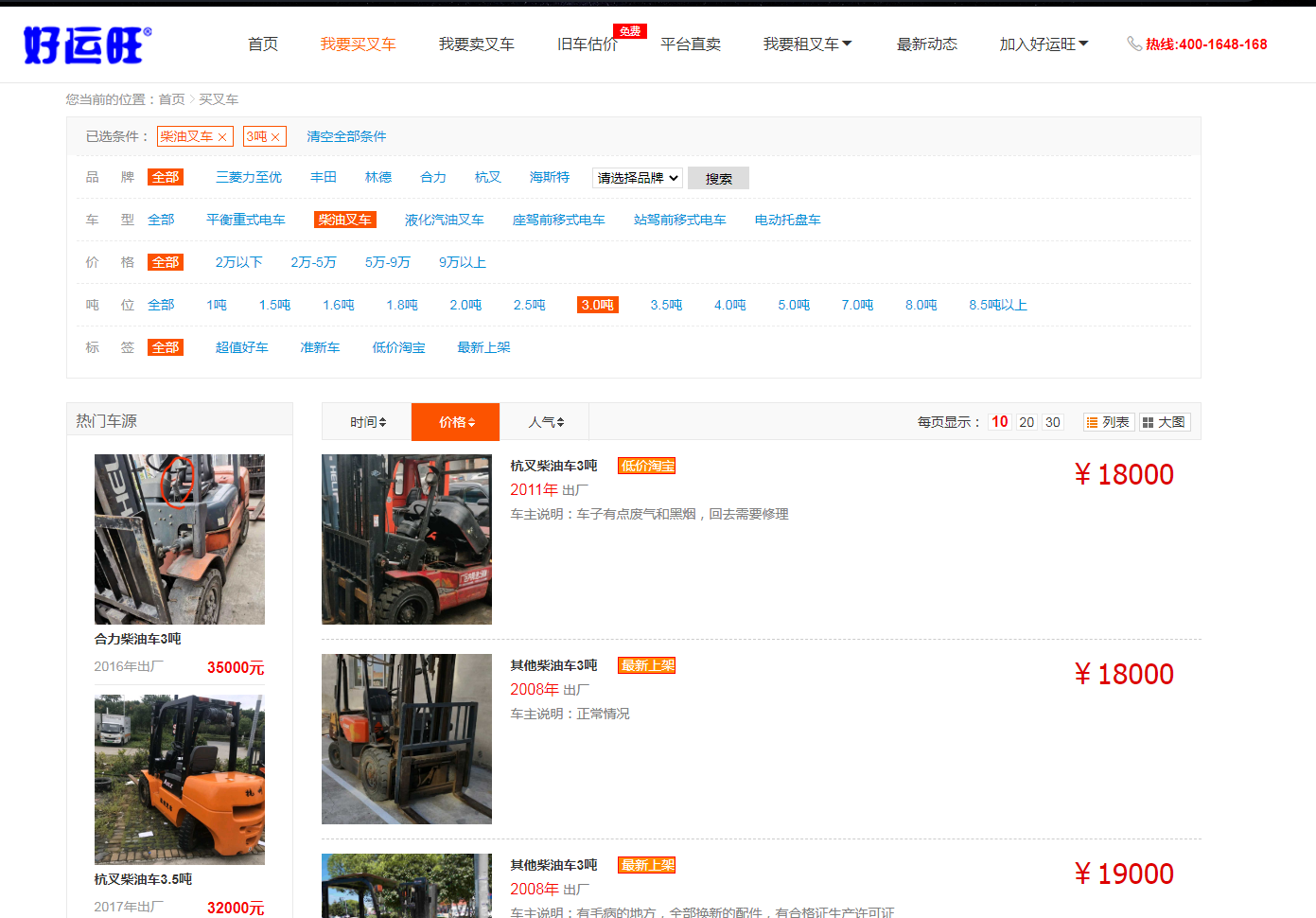Image resolution: width=1316 pixels, height=918 pixels.
Task: Click 首页 in breadcrumb
Action: (x=171, y=99)
